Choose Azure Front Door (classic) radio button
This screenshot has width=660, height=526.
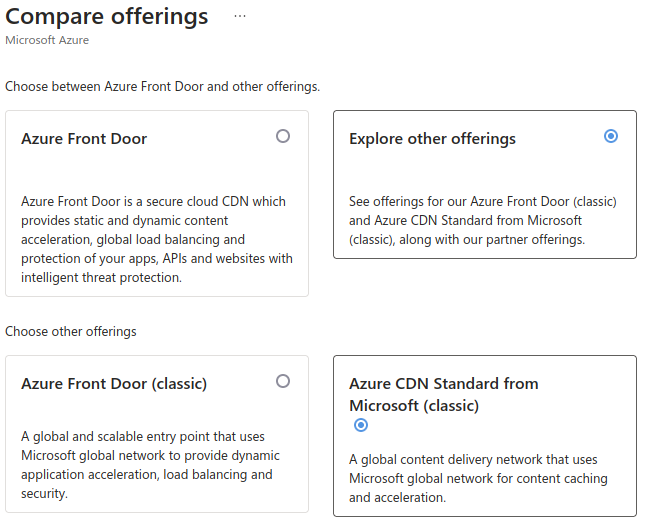point(283,381)
